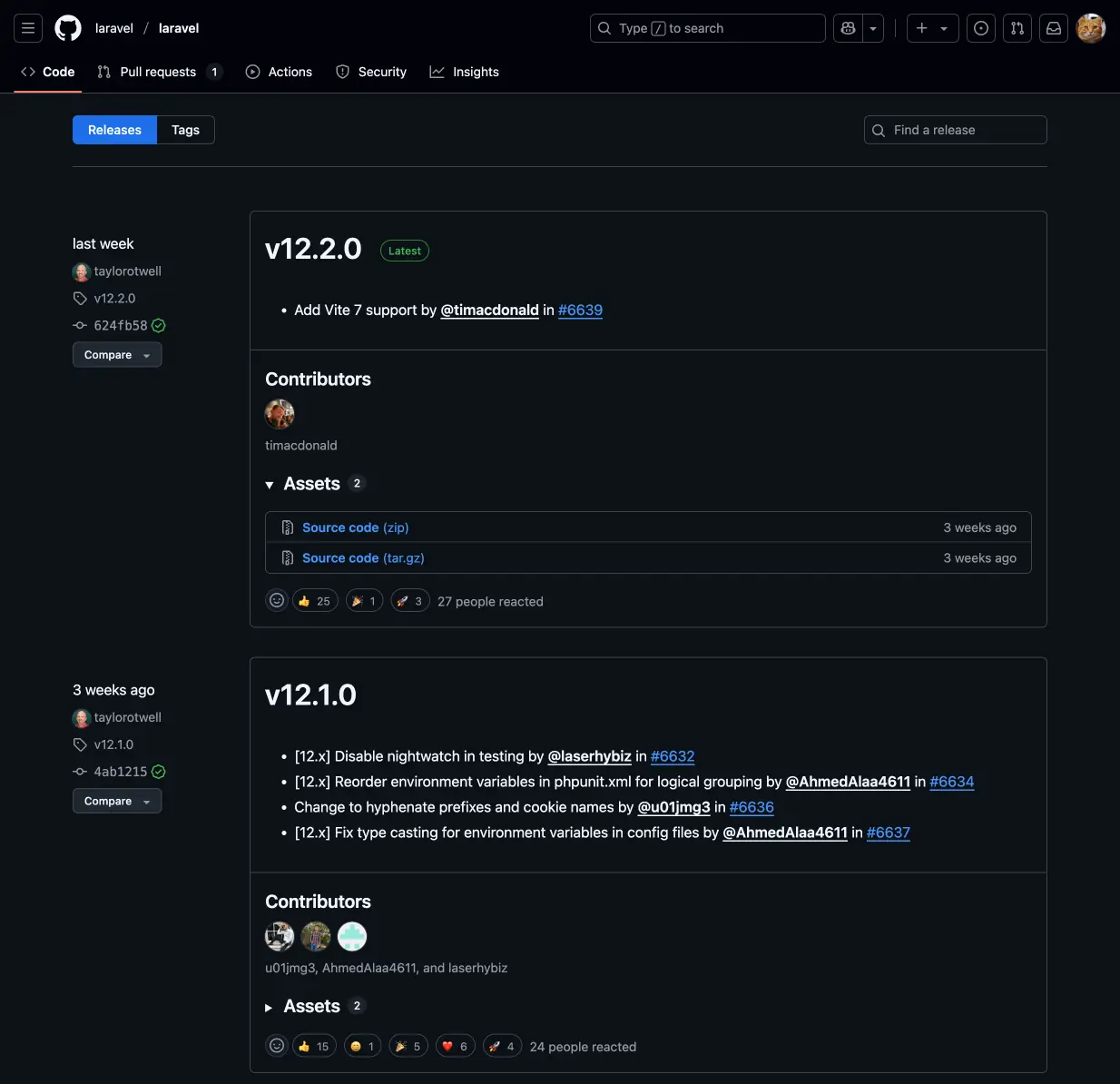The width and height of the screenshot is (1120, 1084).
Task: Open the global navigation hamburger menu
Action: 27,28
